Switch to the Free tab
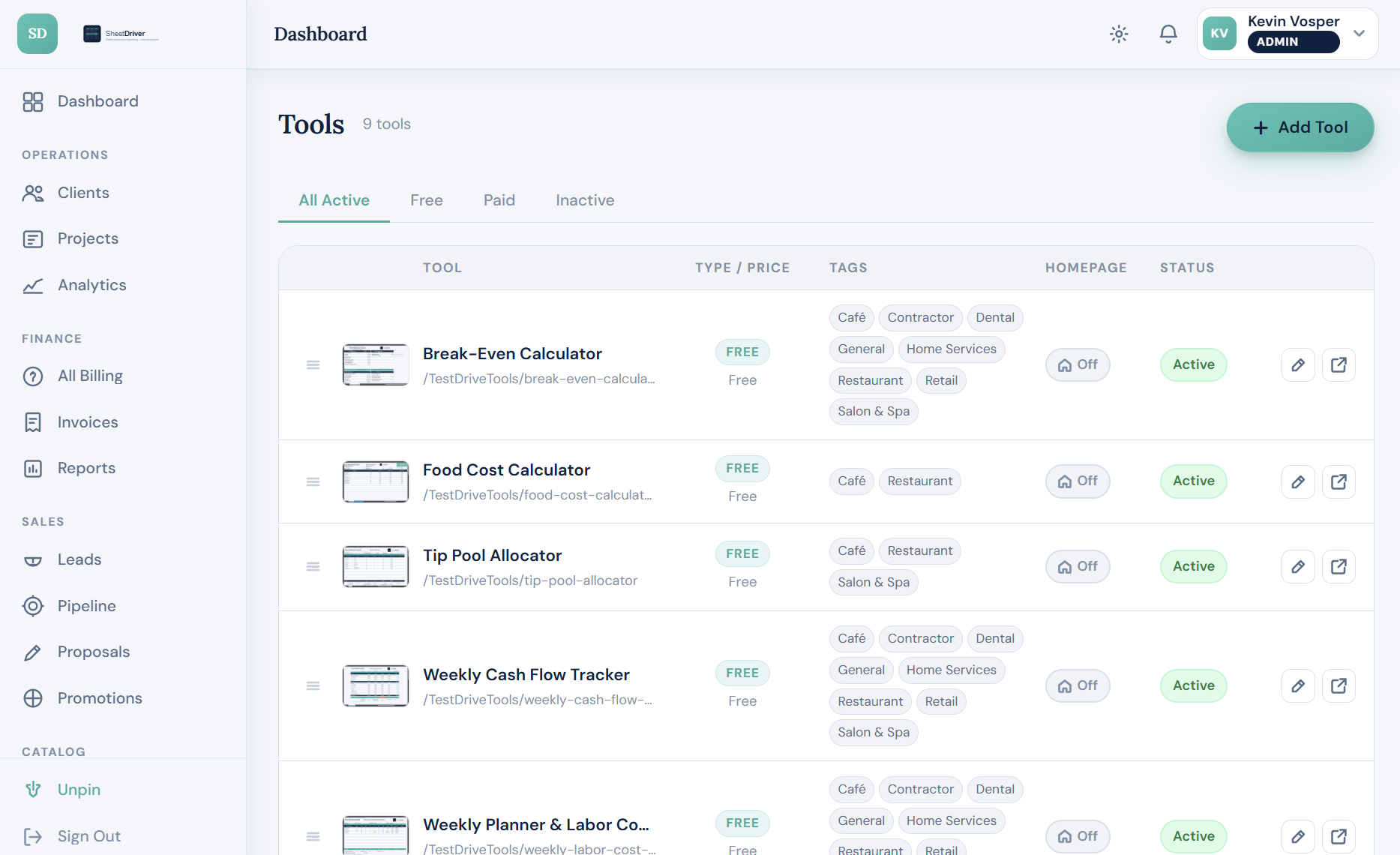 pos(427,200)
